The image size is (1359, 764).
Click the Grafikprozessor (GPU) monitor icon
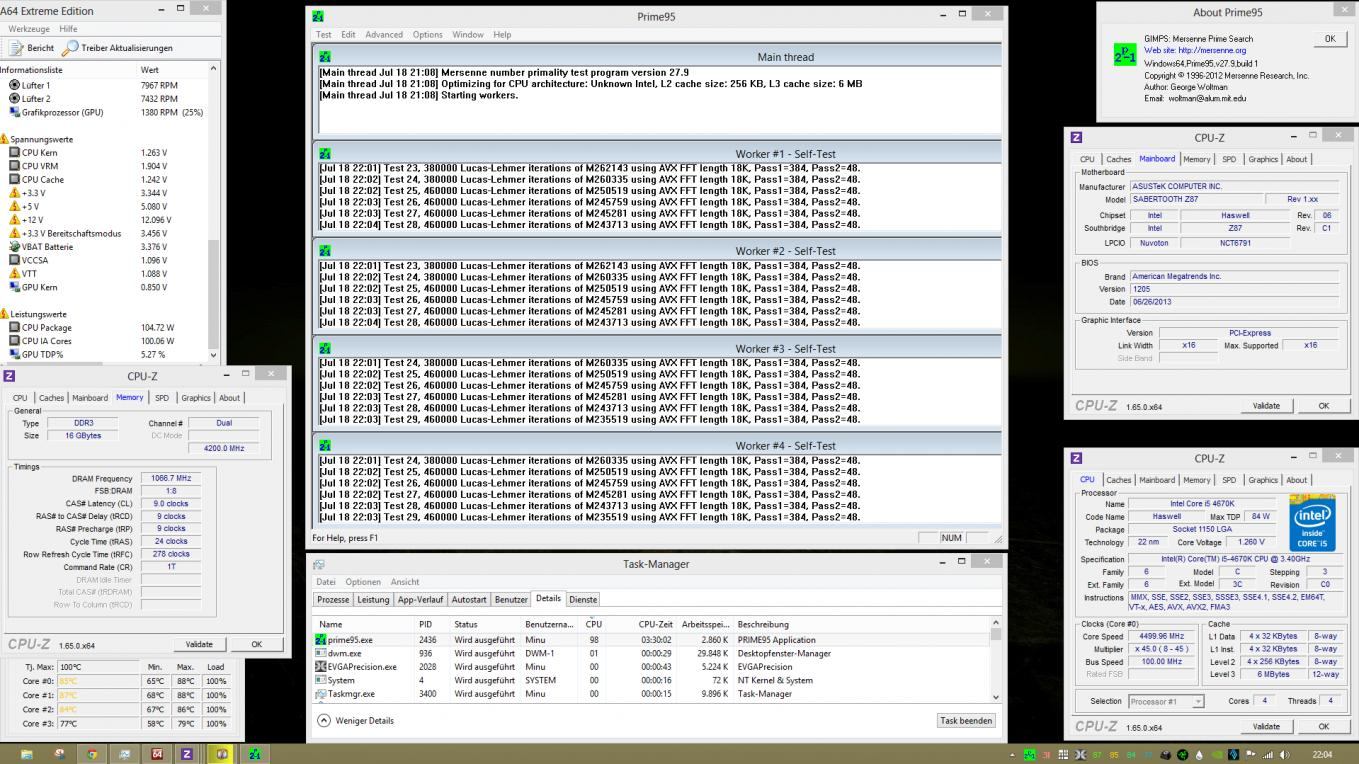15,112
